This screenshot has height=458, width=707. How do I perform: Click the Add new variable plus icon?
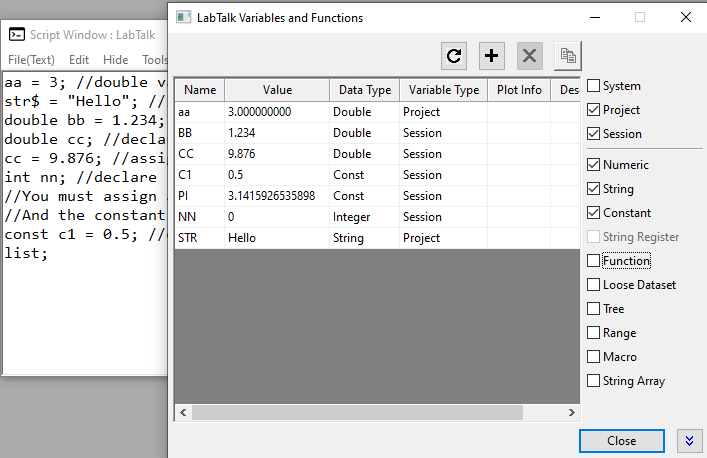coord(491,56)
